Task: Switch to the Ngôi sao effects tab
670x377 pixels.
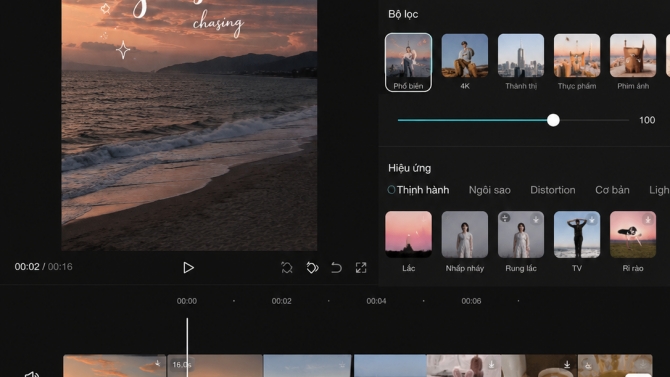Action: (490, 190)
